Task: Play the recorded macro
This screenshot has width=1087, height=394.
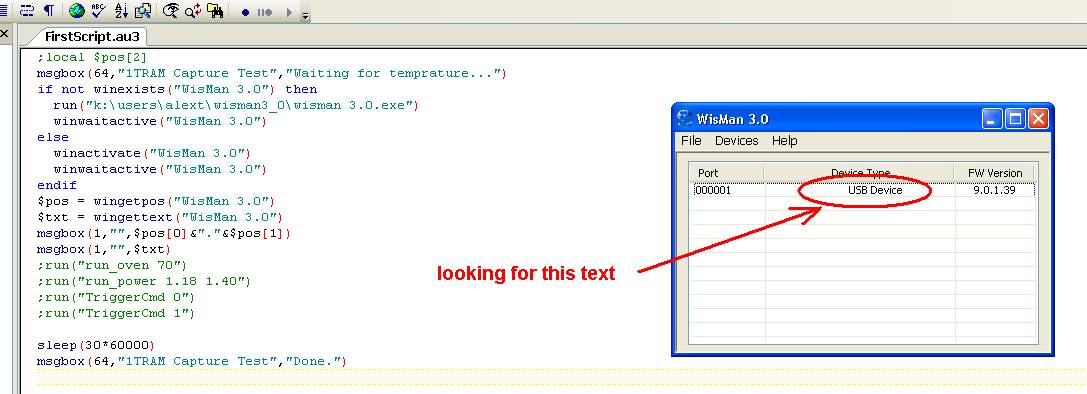Action: click(290, 12)
